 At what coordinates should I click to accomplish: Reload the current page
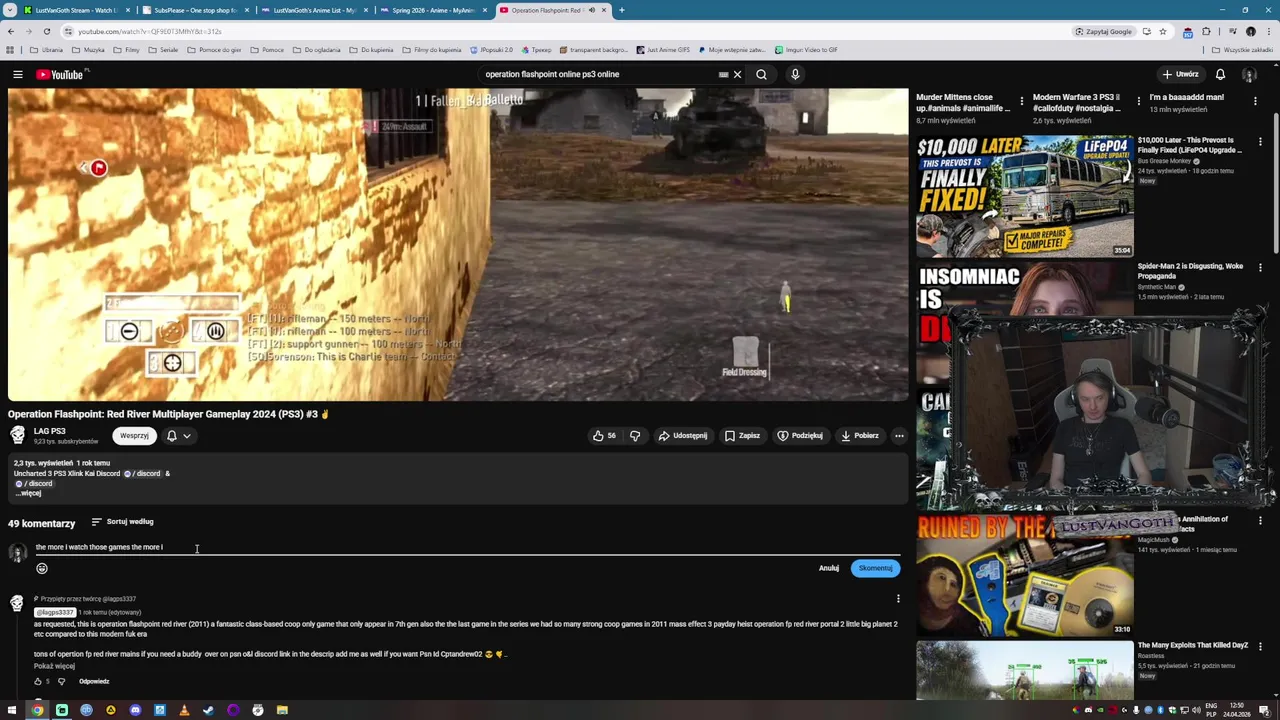pyautogui.click(x=46, y=31)
